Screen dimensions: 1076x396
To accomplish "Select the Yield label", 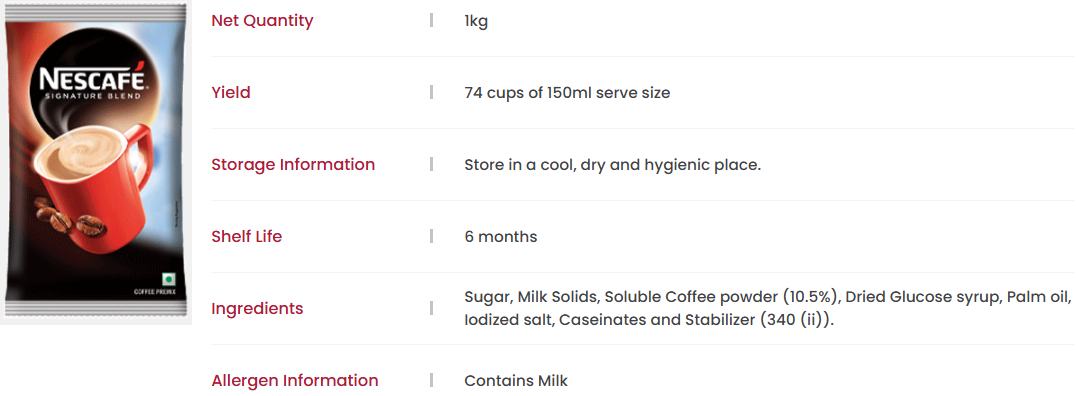I will (x=231, y=93).
